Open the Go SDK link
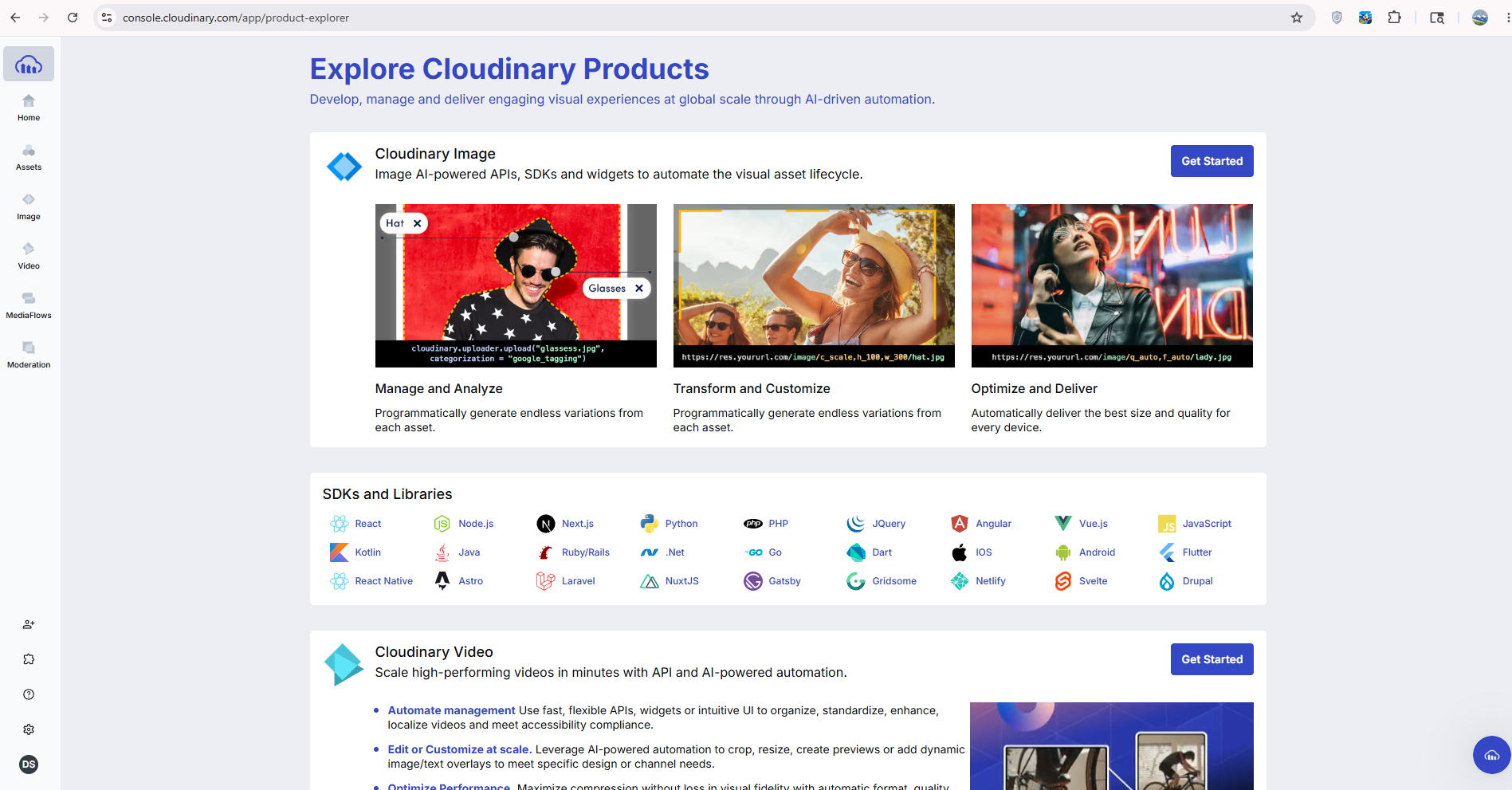The width and height of the screenshot is (1512, 790). [776, 552]
